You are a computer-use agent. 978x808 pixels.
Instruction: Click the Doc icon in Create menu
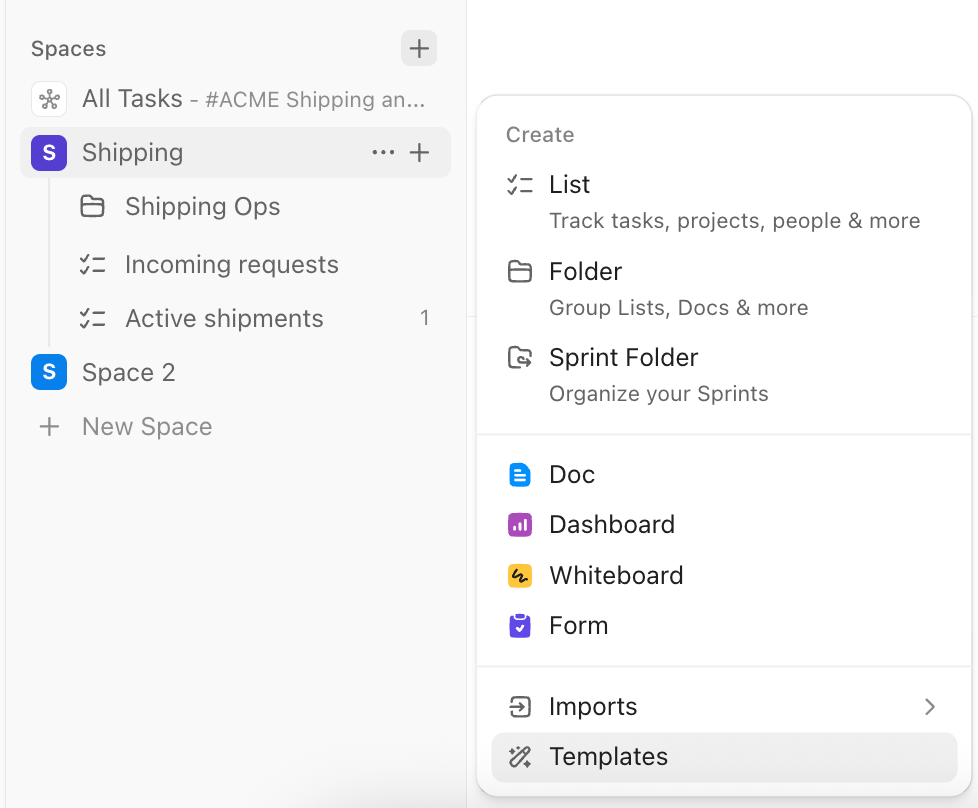point(520,474)
